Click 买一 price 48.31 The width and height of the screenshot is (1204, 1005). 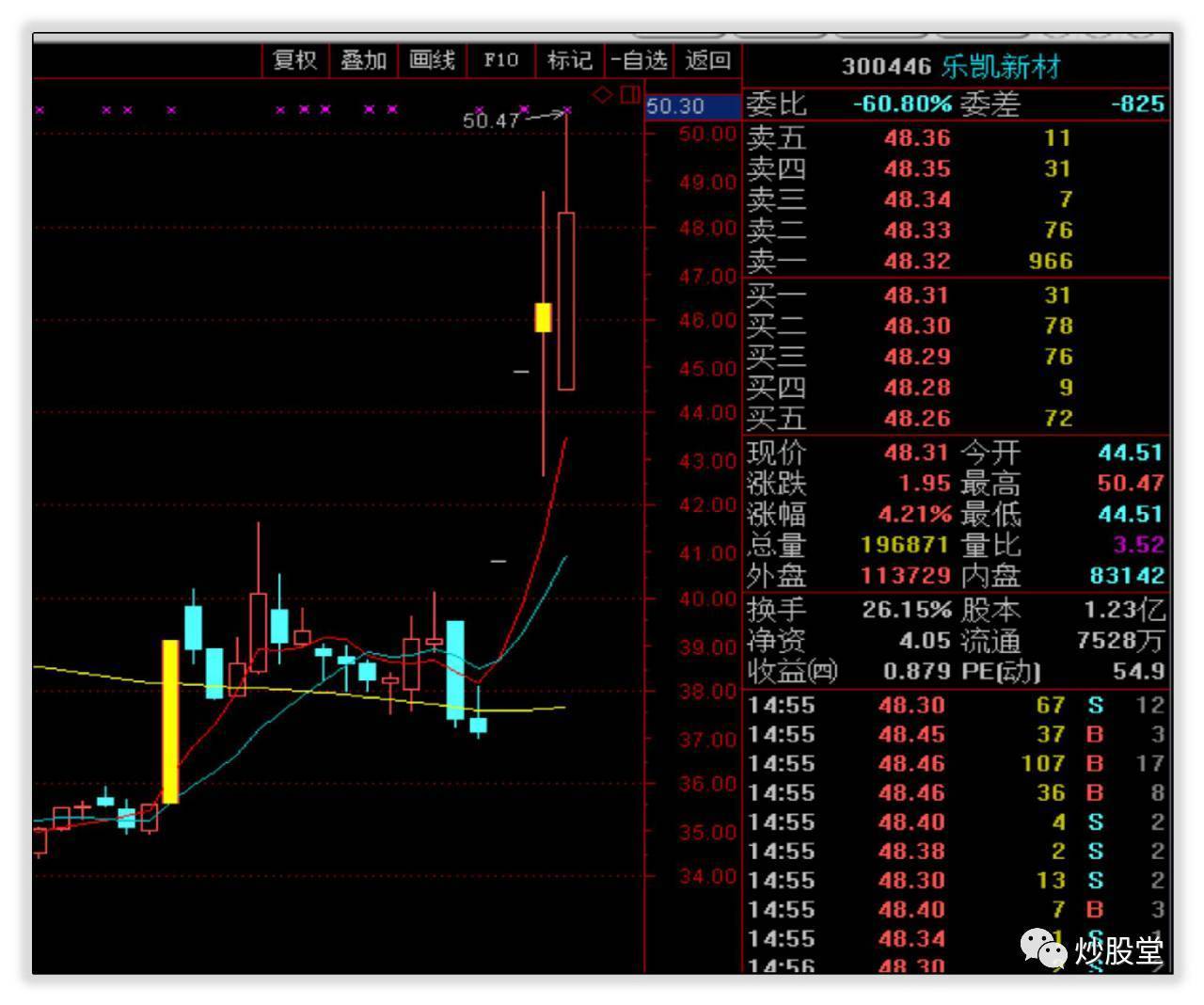click(917, 295)
